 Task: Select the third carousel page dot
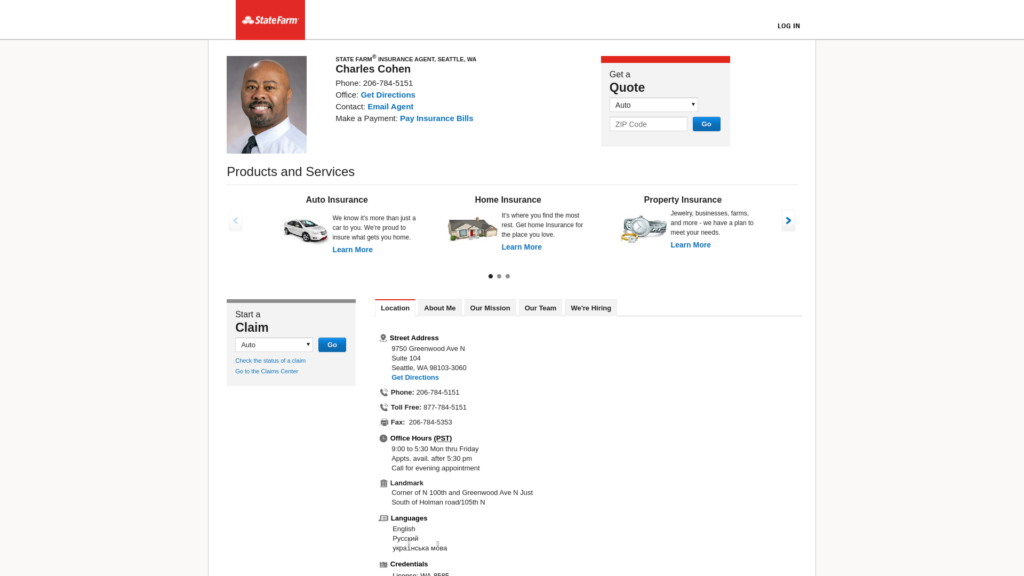tap(508, 276)
